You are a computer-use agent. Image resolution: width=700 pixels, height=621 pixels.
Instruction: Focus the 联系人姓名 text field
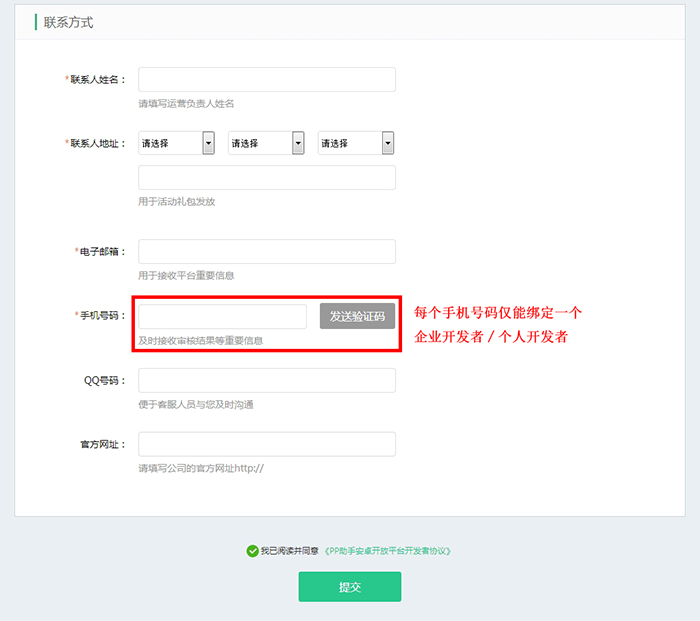[266, 80]
